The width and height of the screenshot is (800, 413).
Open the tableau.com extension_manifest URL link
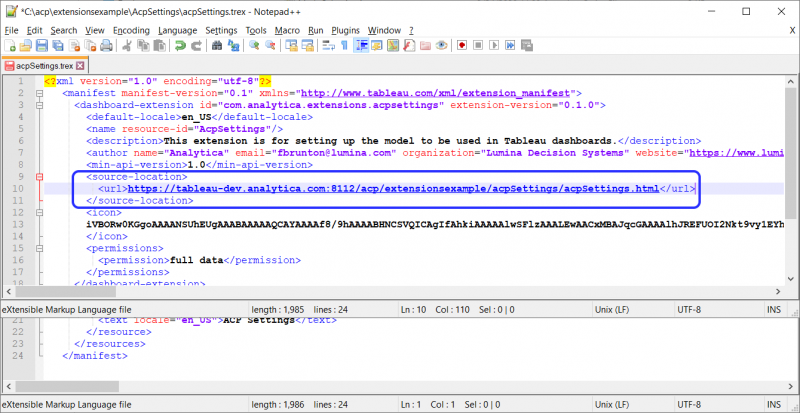pyautogui.click(x=435, y=93)
